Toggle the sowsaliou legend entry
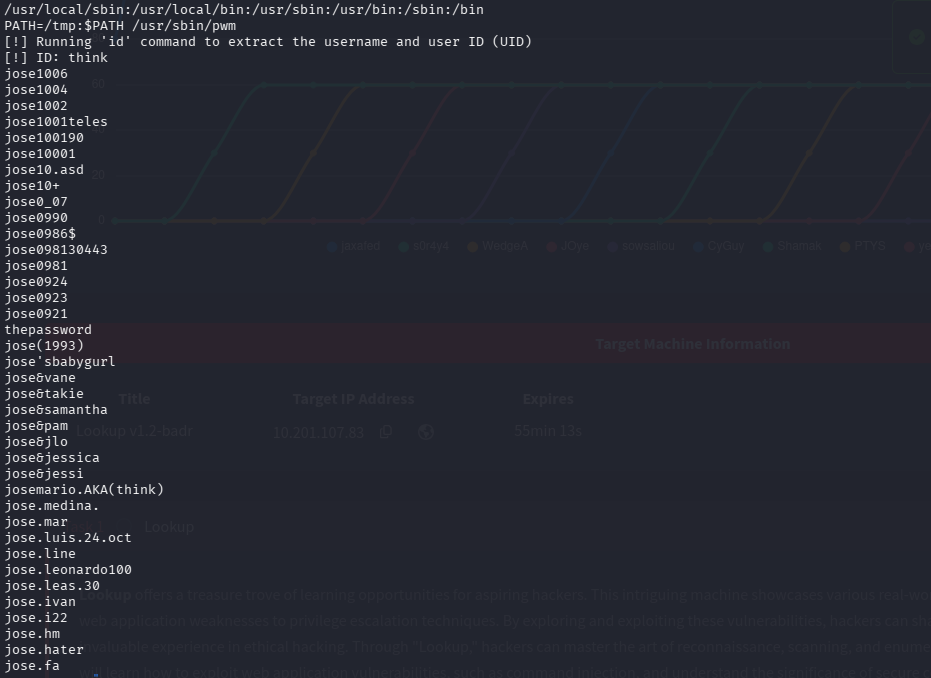931x678 pixels. pos(647,246)
